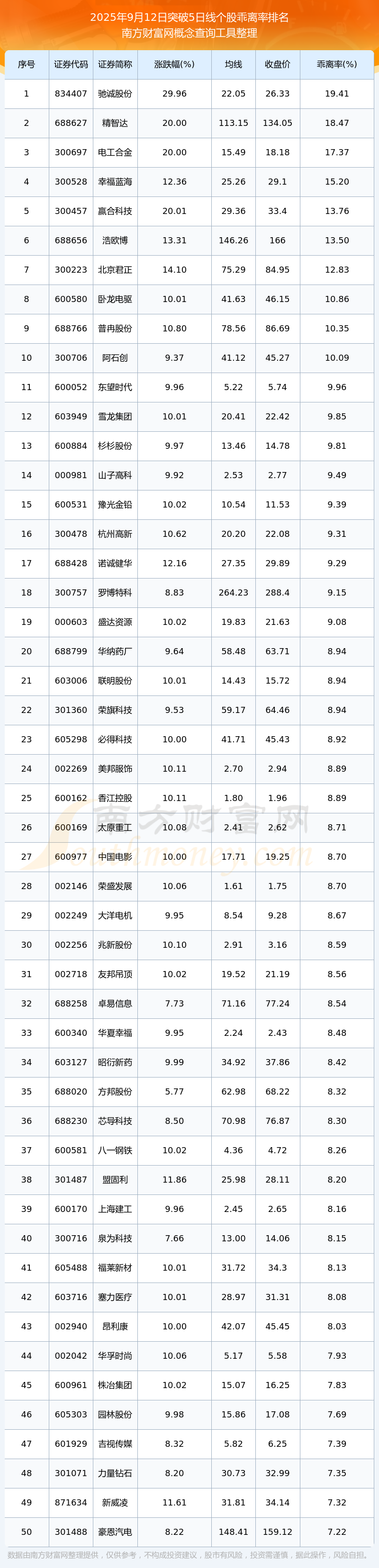Click stock name 兆新股份

(x=115, y=944)
